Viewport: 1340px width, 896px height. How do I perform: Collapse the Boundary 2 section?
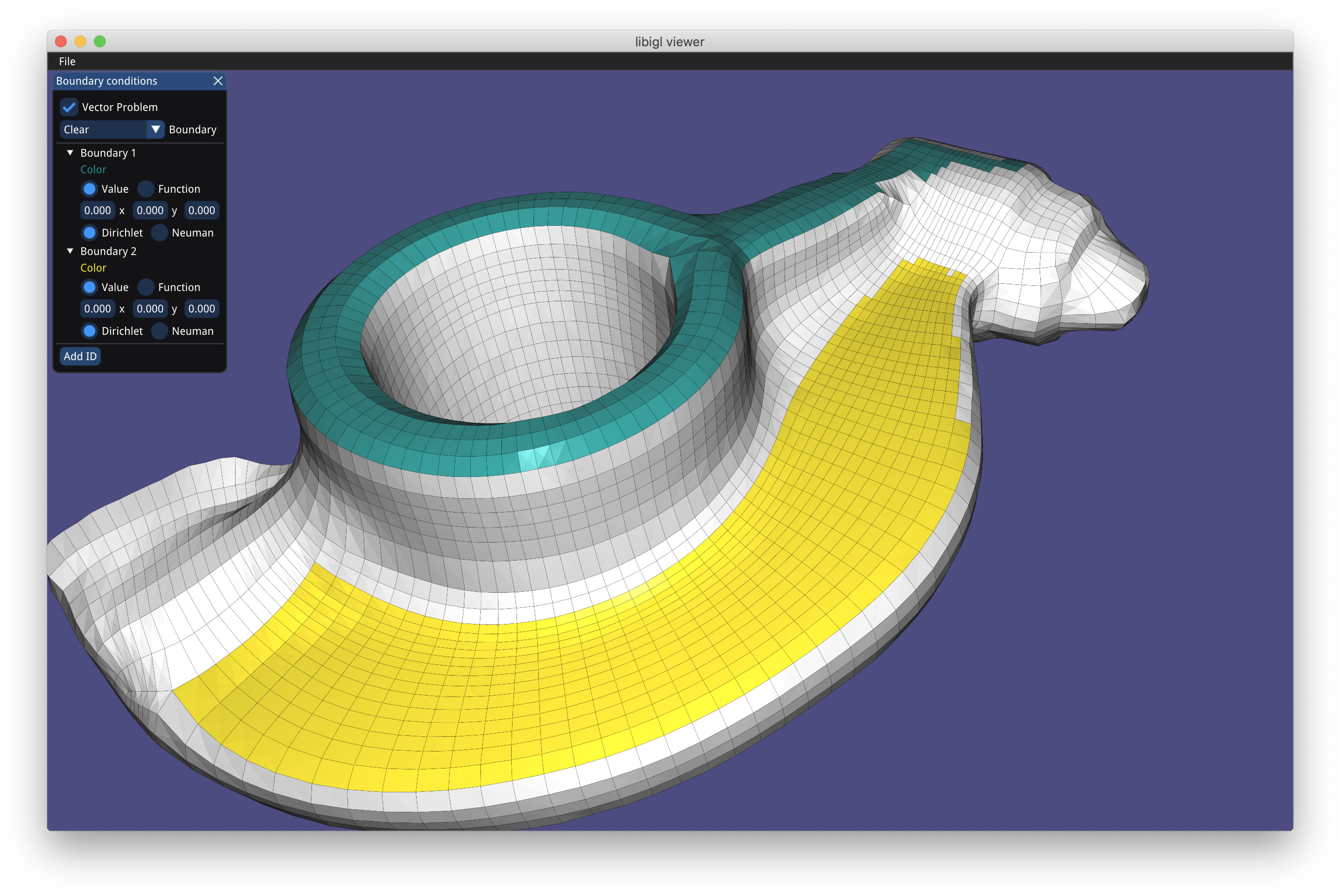pyautogui.click(x=70, y=251)
